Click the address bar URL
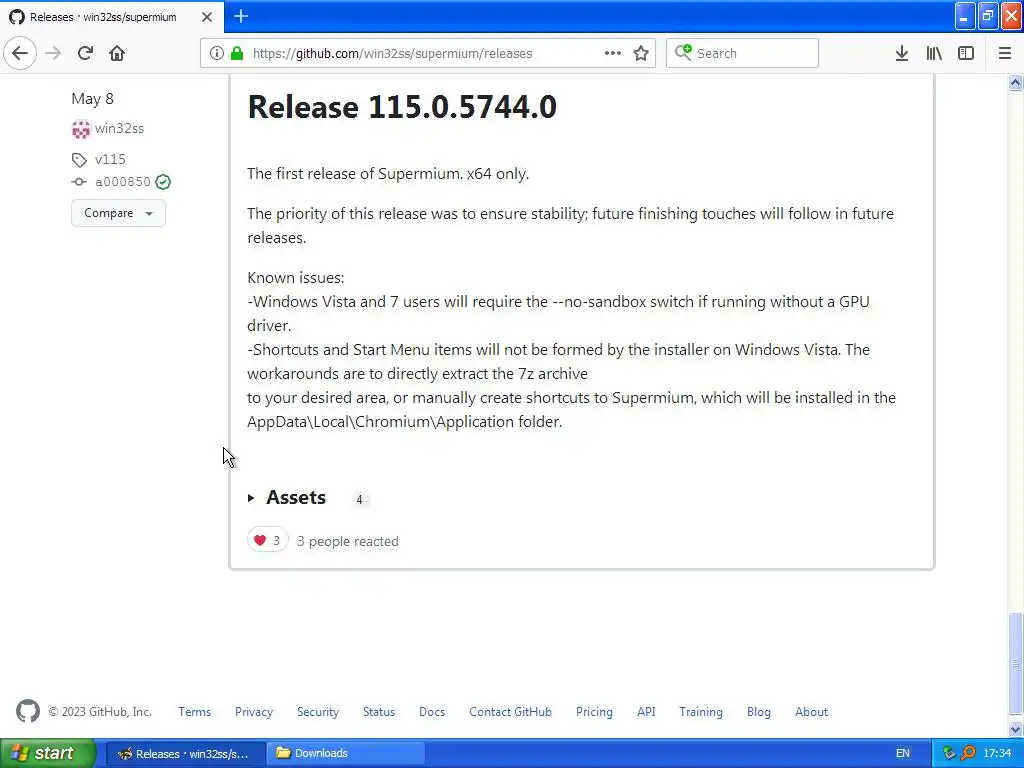Screen dimensions: 1024x768 (392, 54)
